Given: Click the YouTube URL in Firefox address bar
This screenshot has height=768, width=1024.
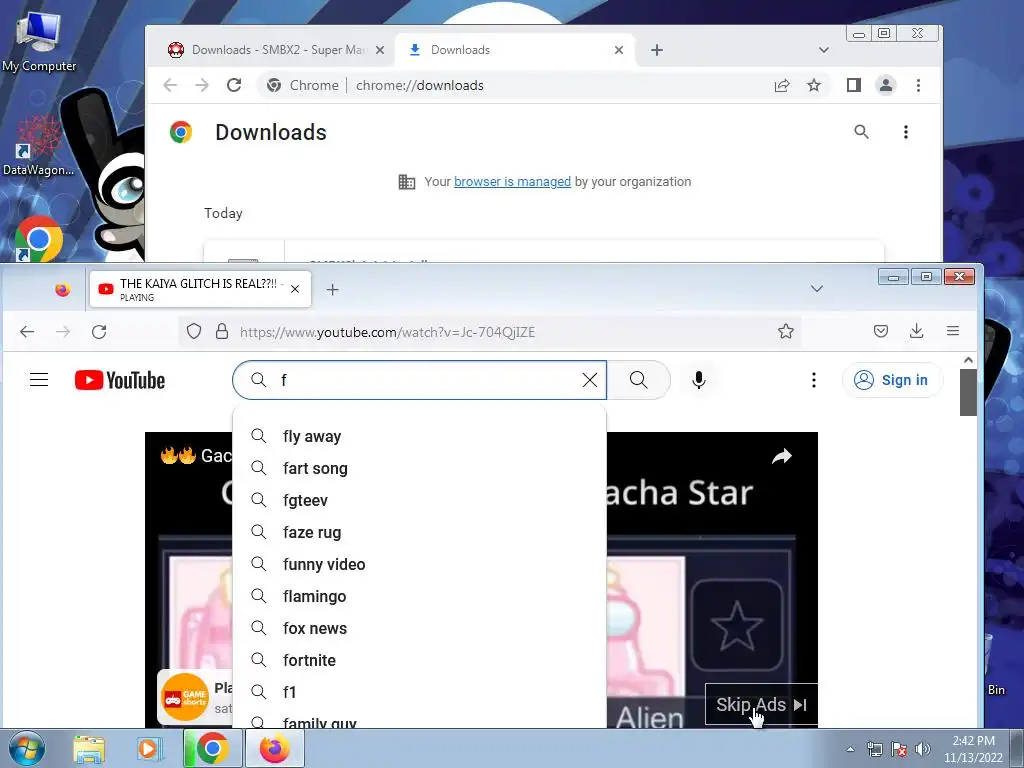Looking at the screenshot, I should tap(387, 332).
